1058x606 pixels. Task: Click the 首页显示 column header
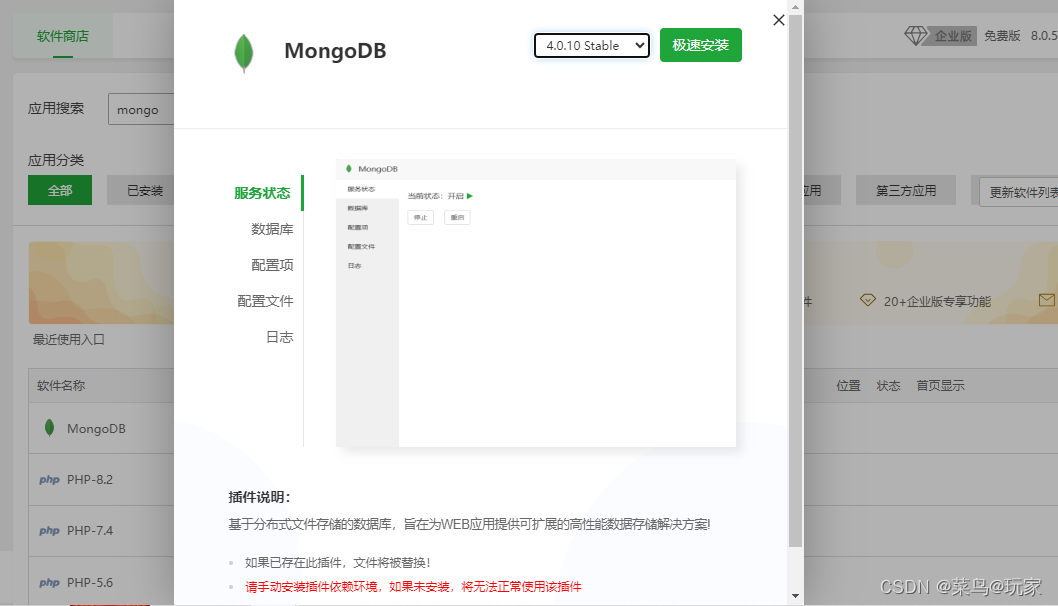click(940, 385)
